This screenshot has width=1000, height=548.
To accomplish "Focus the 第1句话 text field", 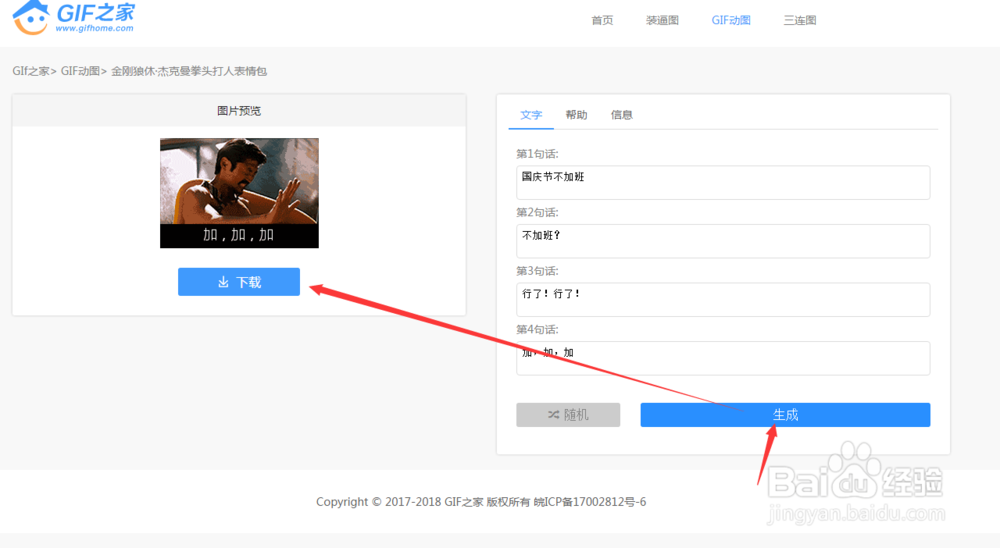I will point(723,182).
